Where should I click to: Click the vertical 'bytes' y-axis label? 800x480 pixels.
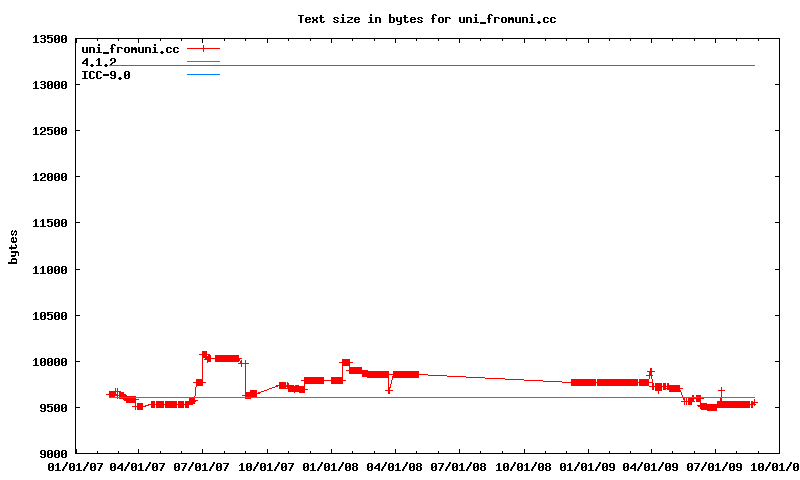click(14, 246)
